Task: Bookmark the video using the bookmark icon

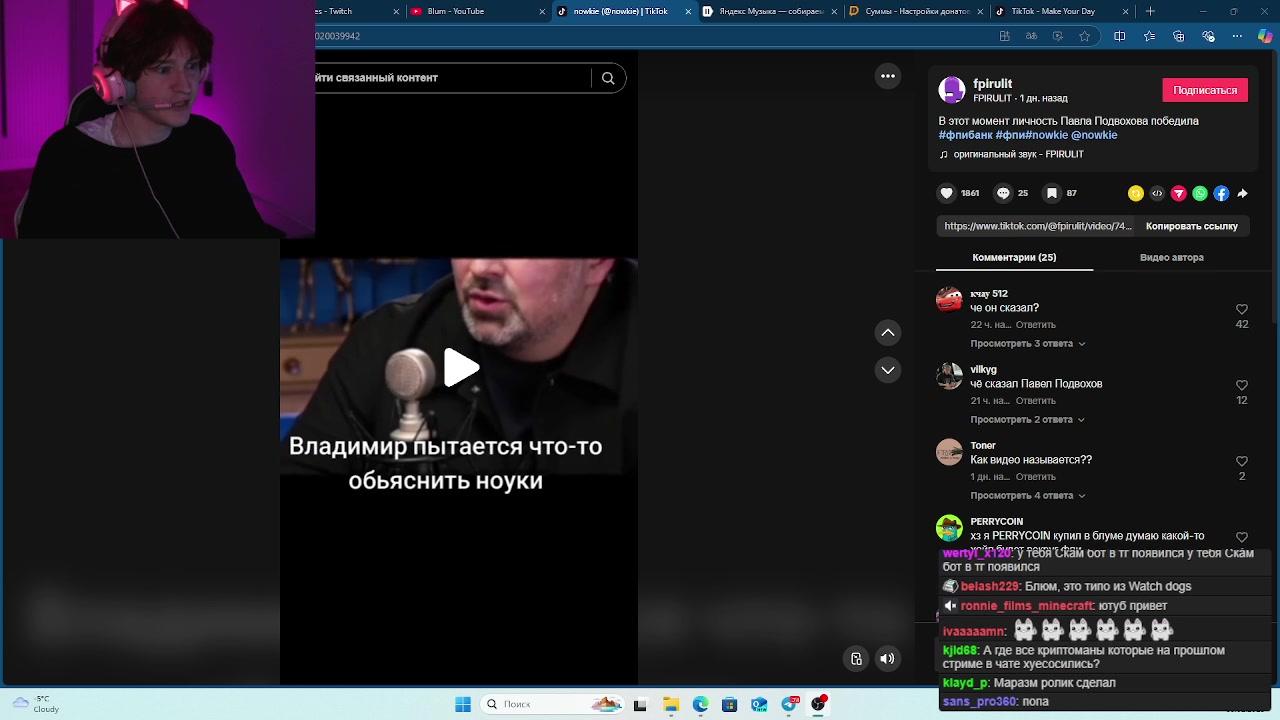Action: tap(1052, 193)
